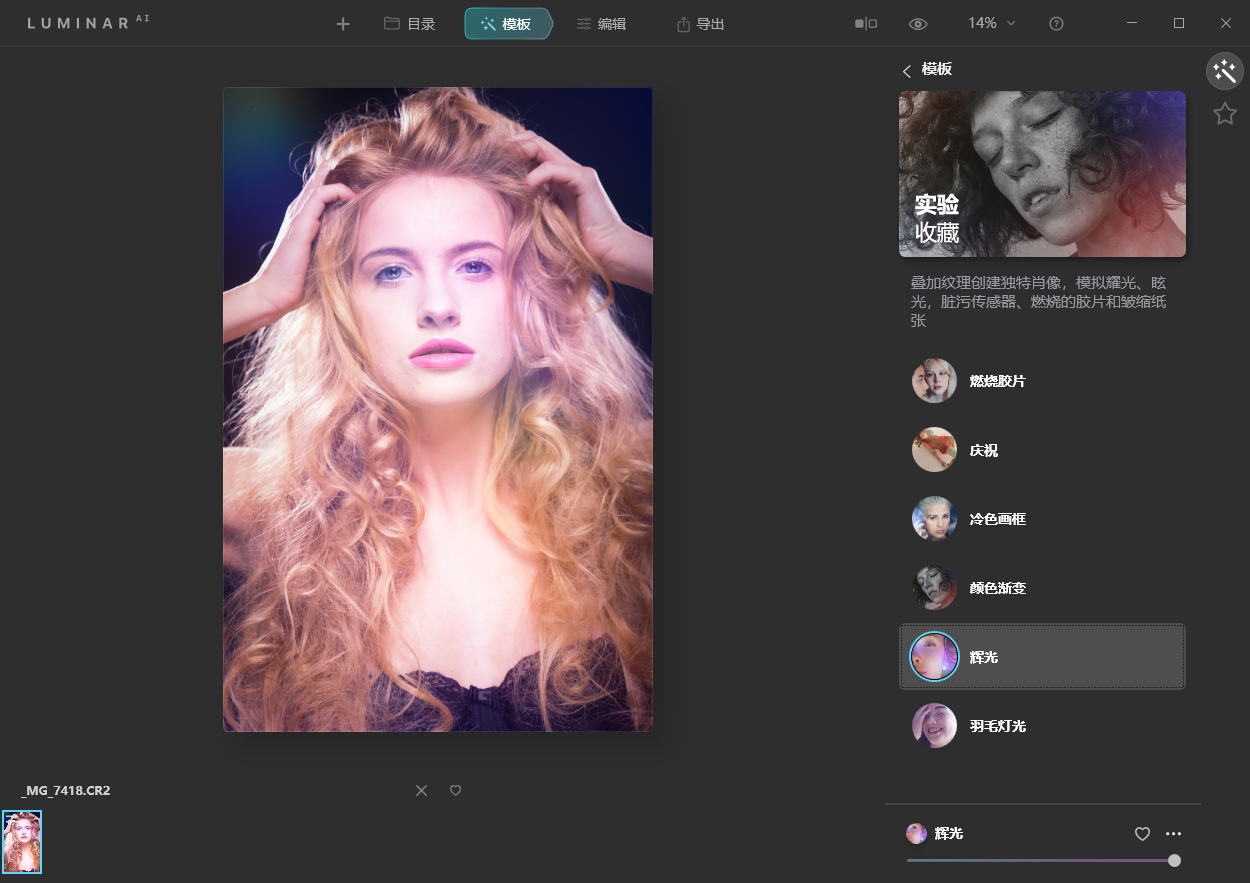Viewport: 1250px width, 883px height.
Task: Open the help question mark icon
Action: (1056, 24)
